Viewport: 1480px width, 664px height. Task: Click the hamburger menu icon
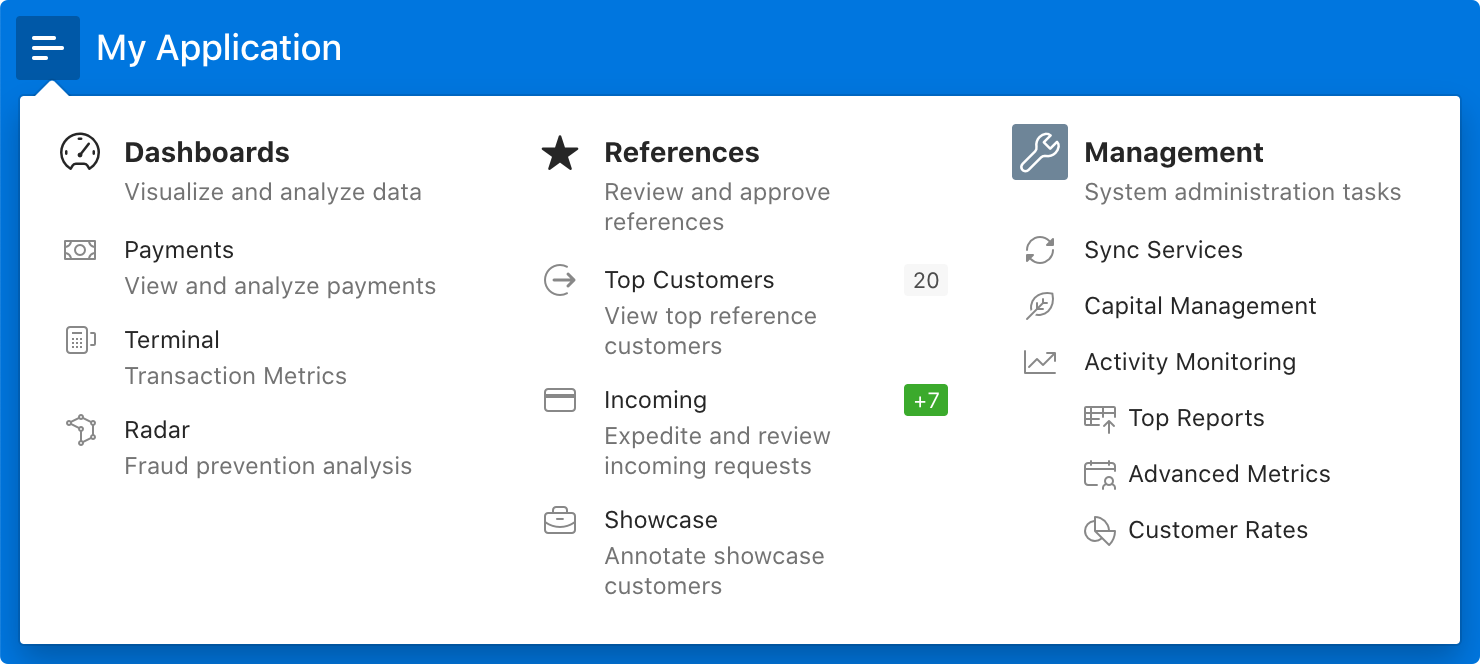coord(47,47)
